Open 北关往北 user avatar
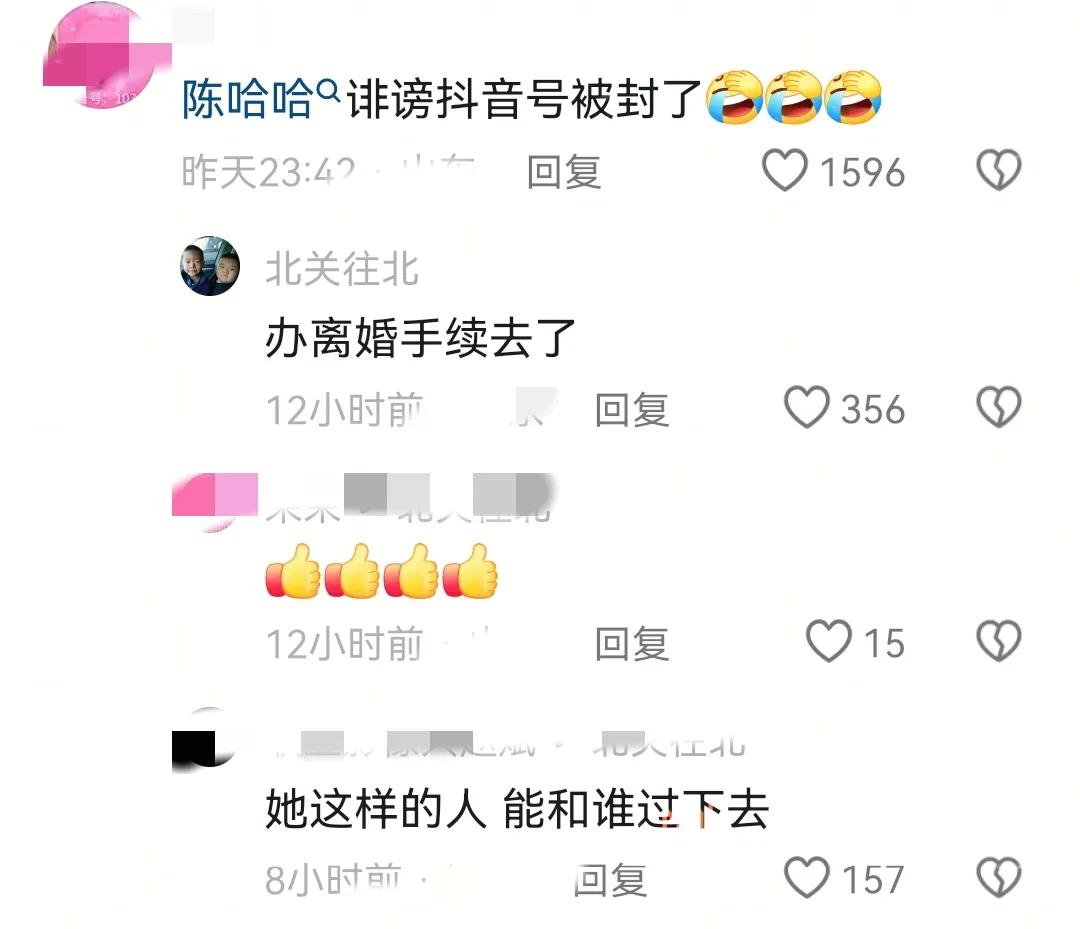The height and width of the screenshot is (929, 1080). click(x=210, y=266)
